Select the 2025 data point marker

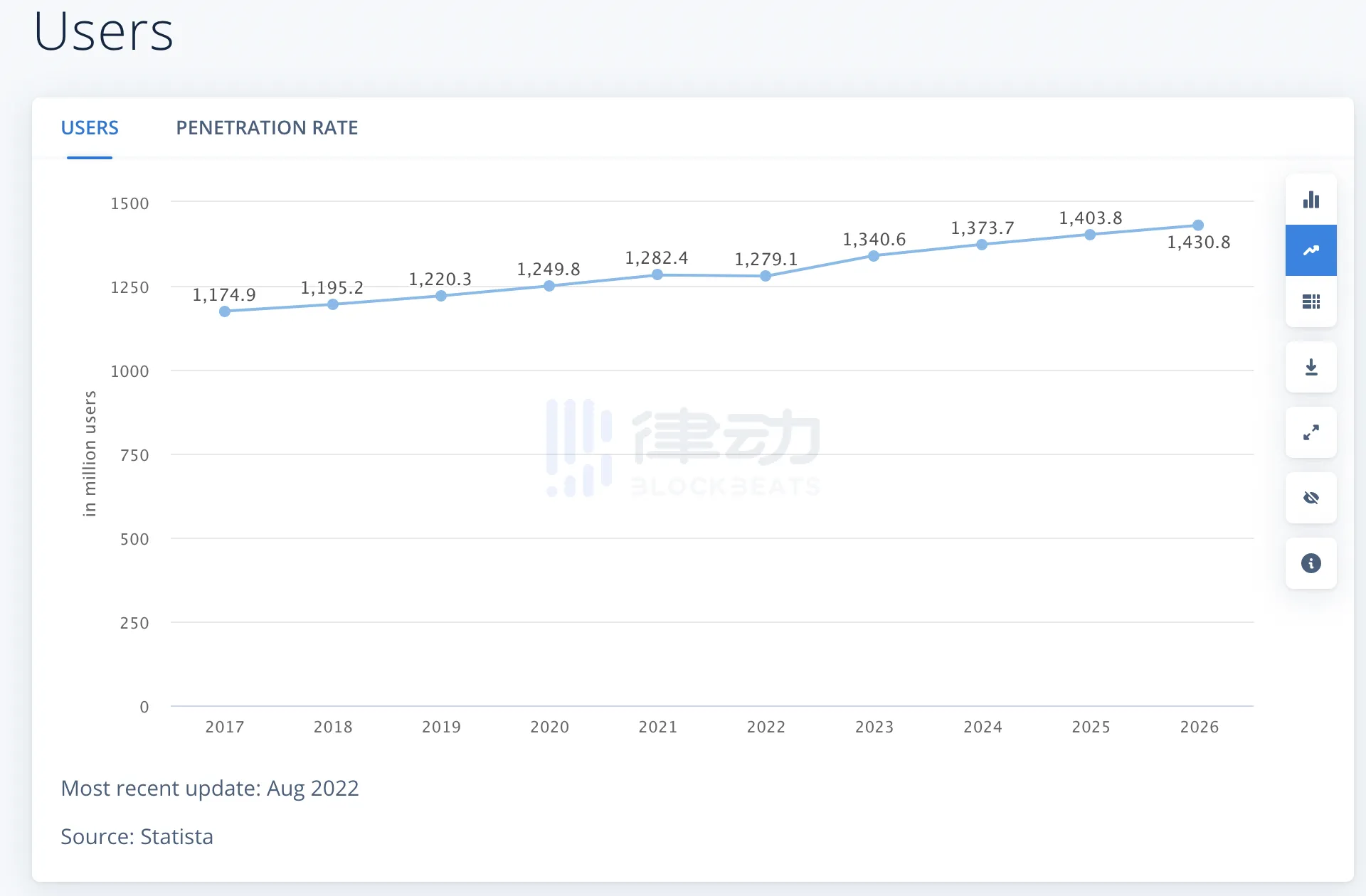[1090, 235]
